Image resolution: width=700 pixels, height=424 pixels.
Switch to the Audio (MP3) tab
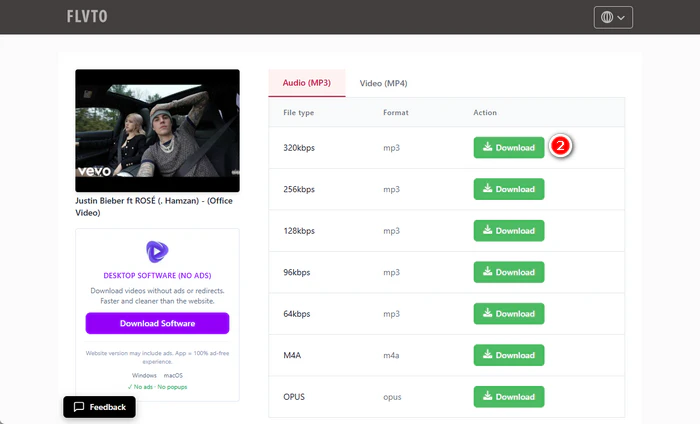307,83
